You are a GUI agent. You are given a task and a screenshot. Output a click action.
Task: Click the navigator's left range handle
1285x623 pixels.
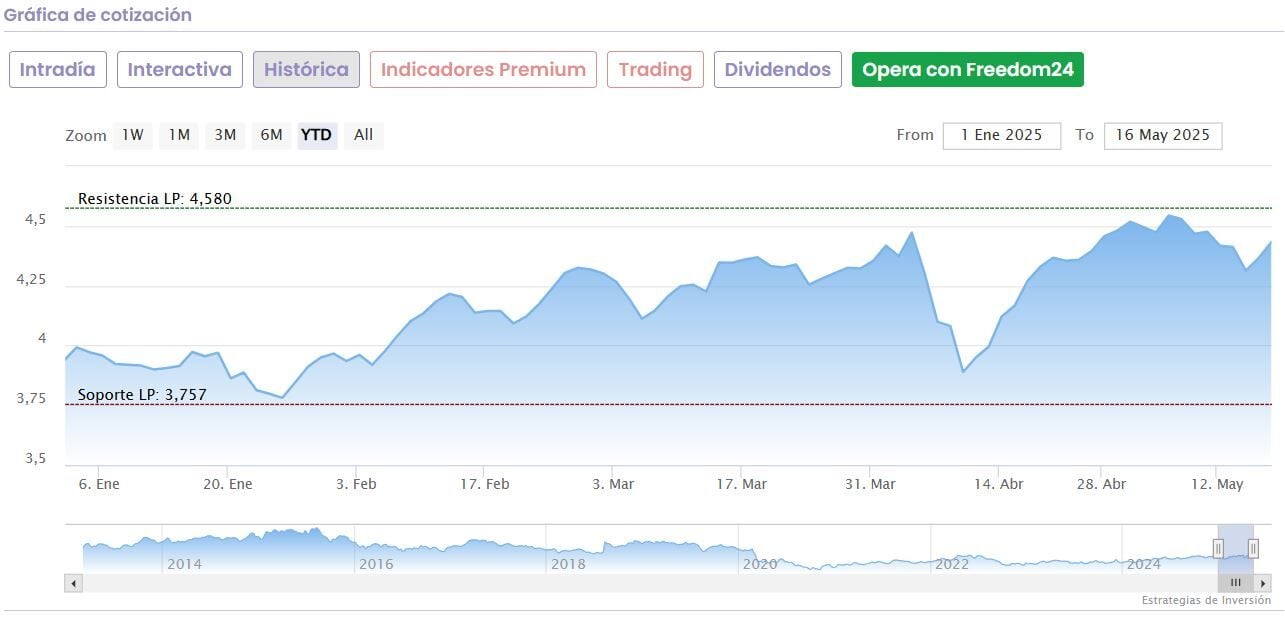coord(1218,548)
